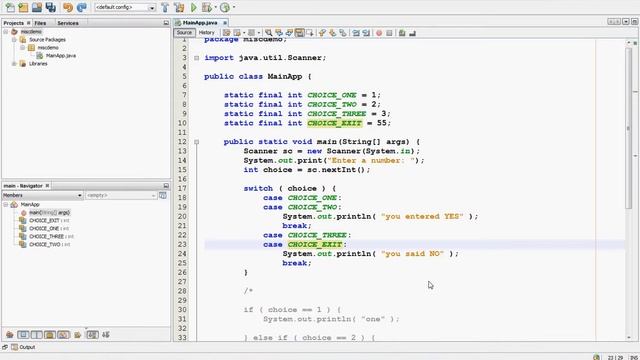
Task: Minimize the Projects panel group
Action: point(166,23)
